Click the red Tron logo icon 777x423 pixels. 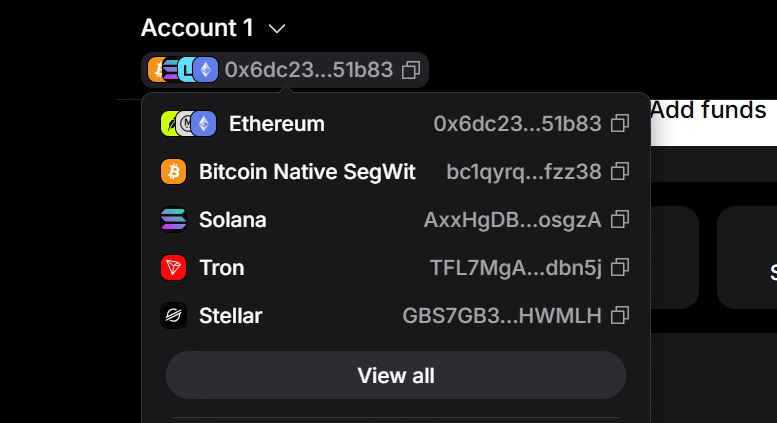click(173, 267)
